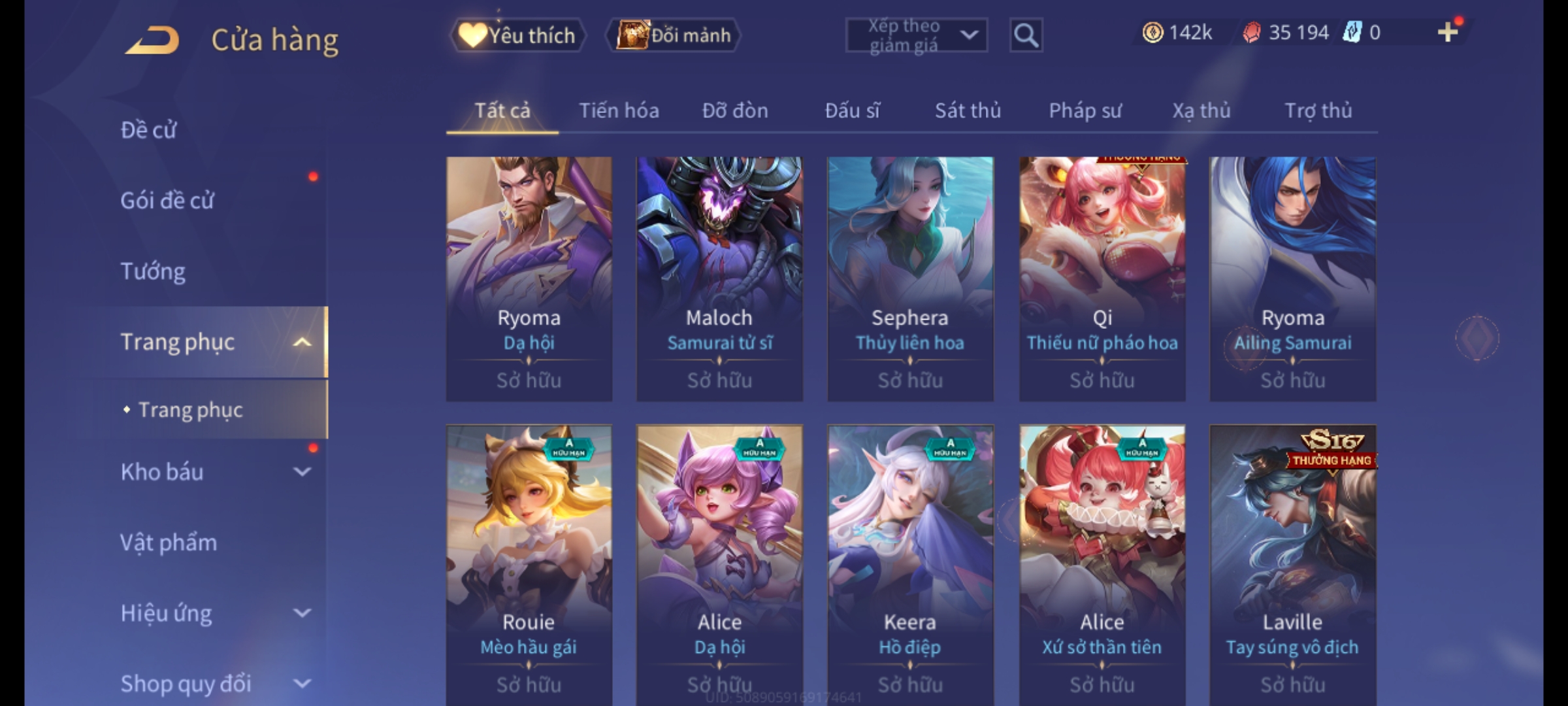Open Yêu thích favorites heart
The width and height of the screenshot is (1568, 706).
517,35
